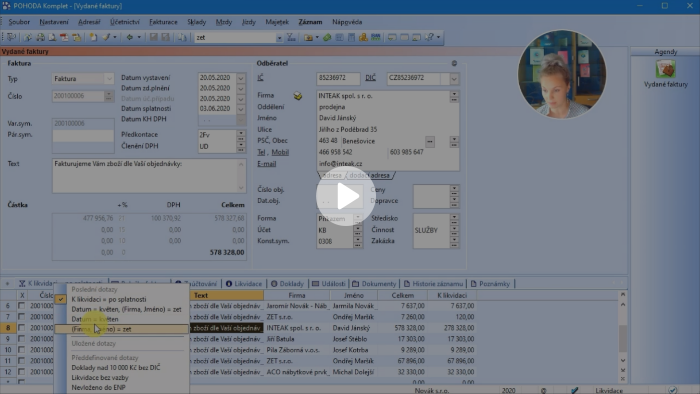The height and width of the screenshot is (394, 700).
Task: Play the video with the center play button
Action: 346,196
